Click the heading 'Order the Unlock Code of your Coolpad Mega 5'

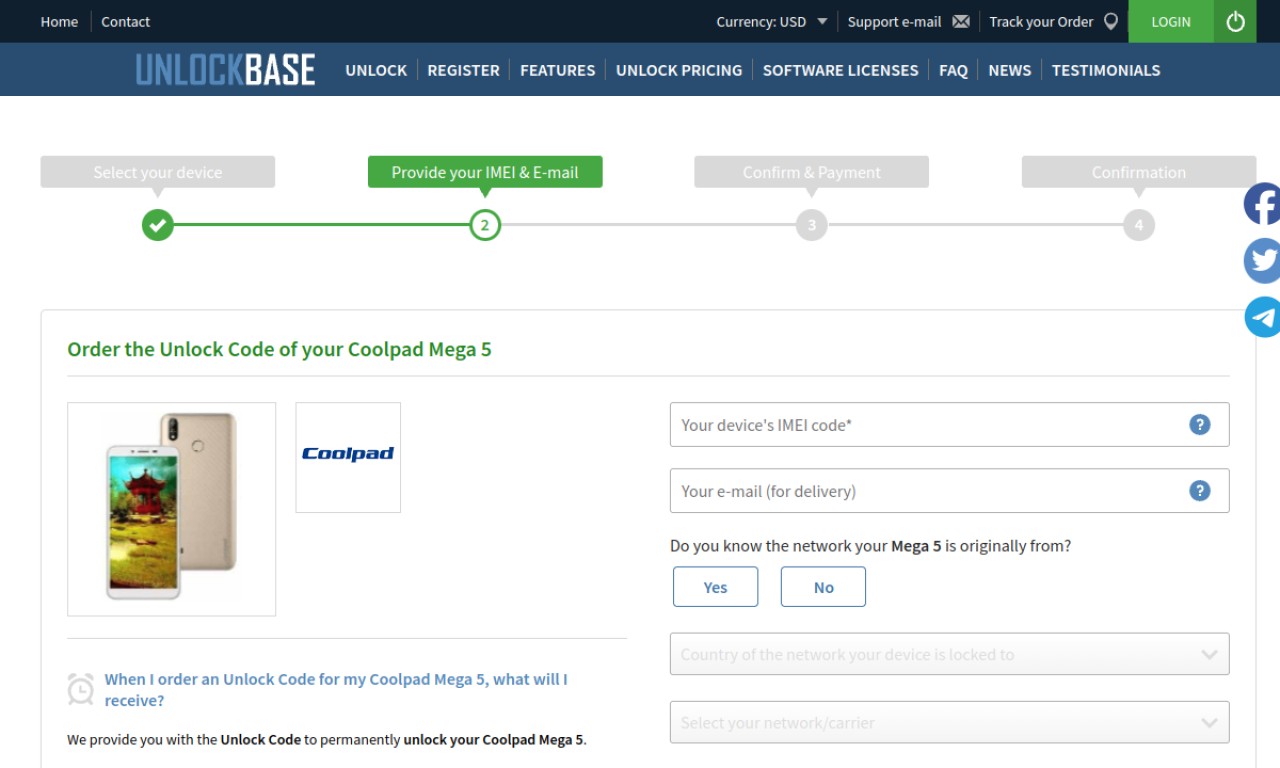[x=279, y=349]
